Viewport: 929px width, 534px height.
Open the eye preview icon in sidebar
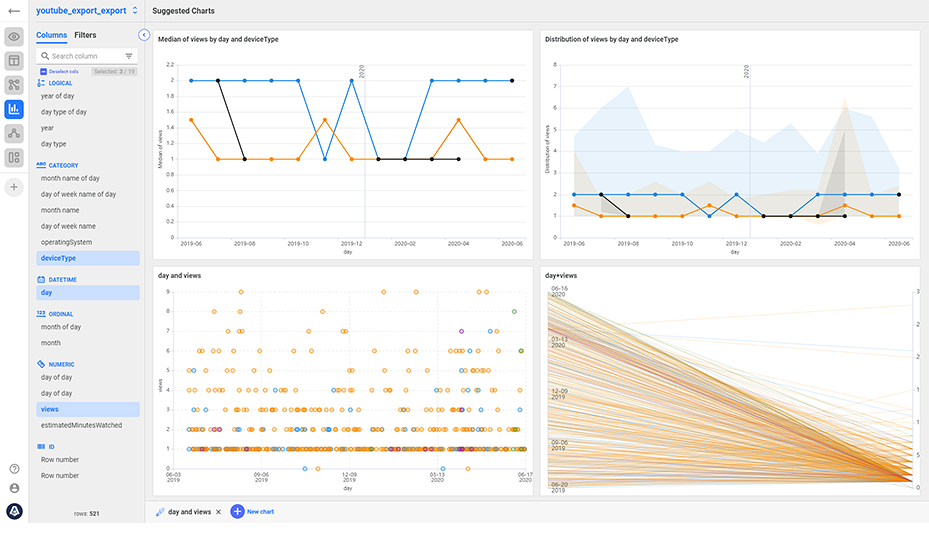coord(14,37)
